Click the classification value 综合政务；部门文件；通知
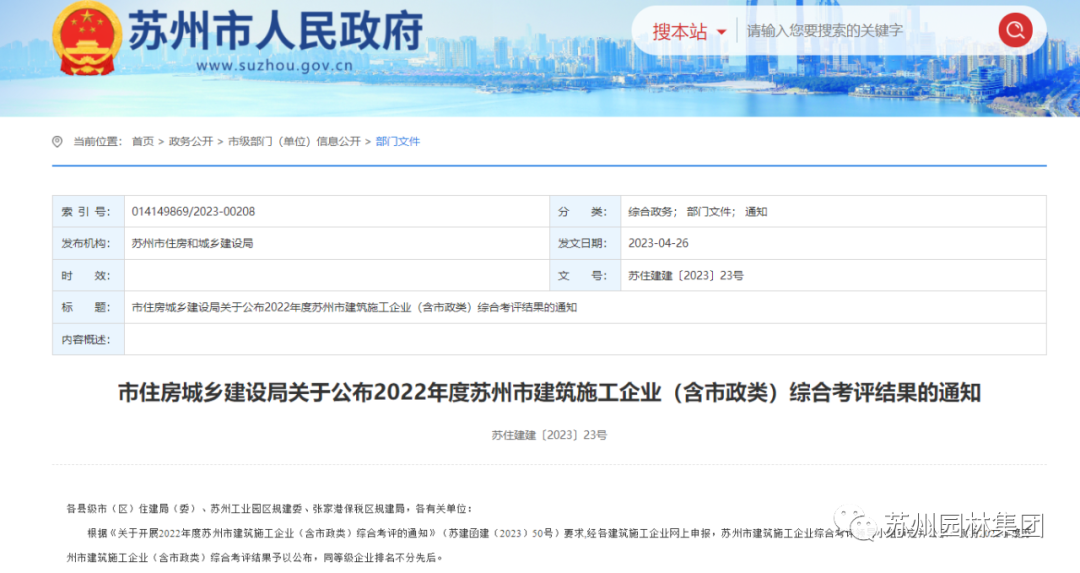This screenshot has height=573, width=1080. tap(697, 212)
